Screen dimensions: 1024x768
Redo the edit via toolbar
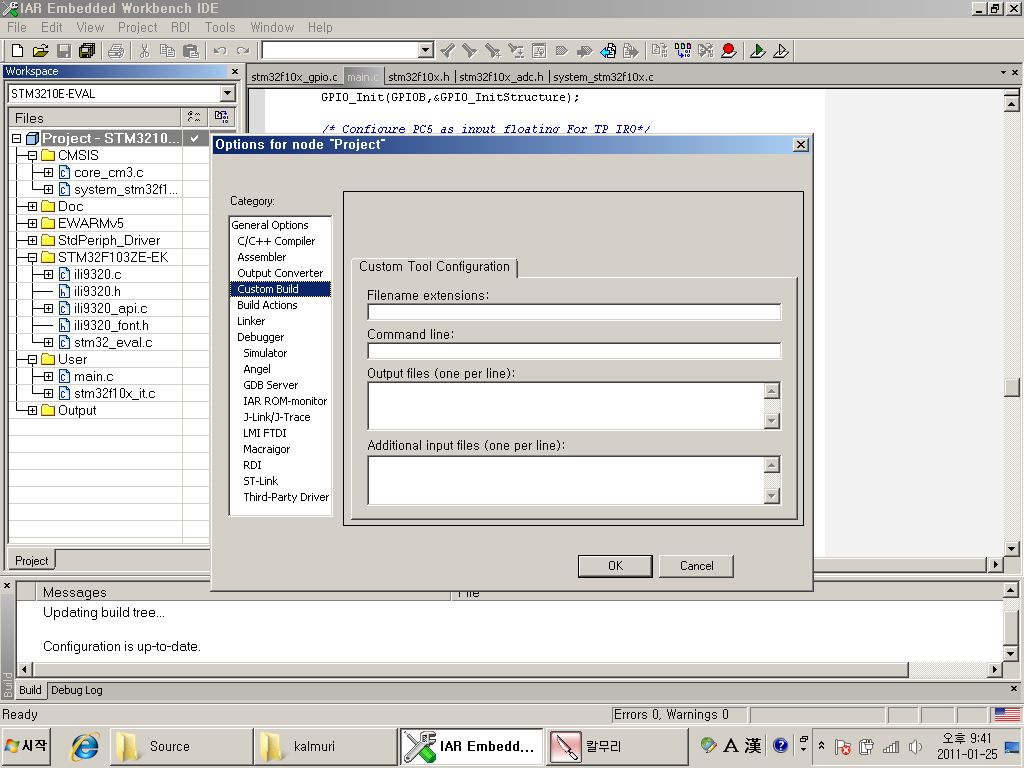(x=243, y=51)
